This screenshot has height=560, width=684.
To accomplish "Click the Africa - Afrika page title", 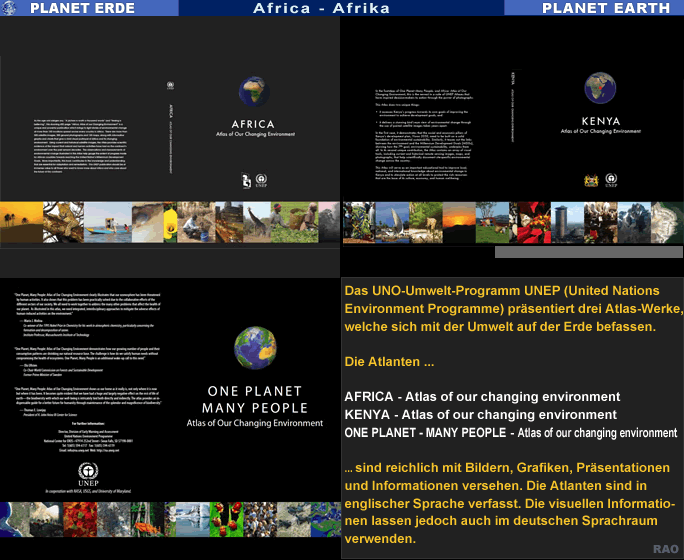I will pyautogui.click(x=321, y=8).
